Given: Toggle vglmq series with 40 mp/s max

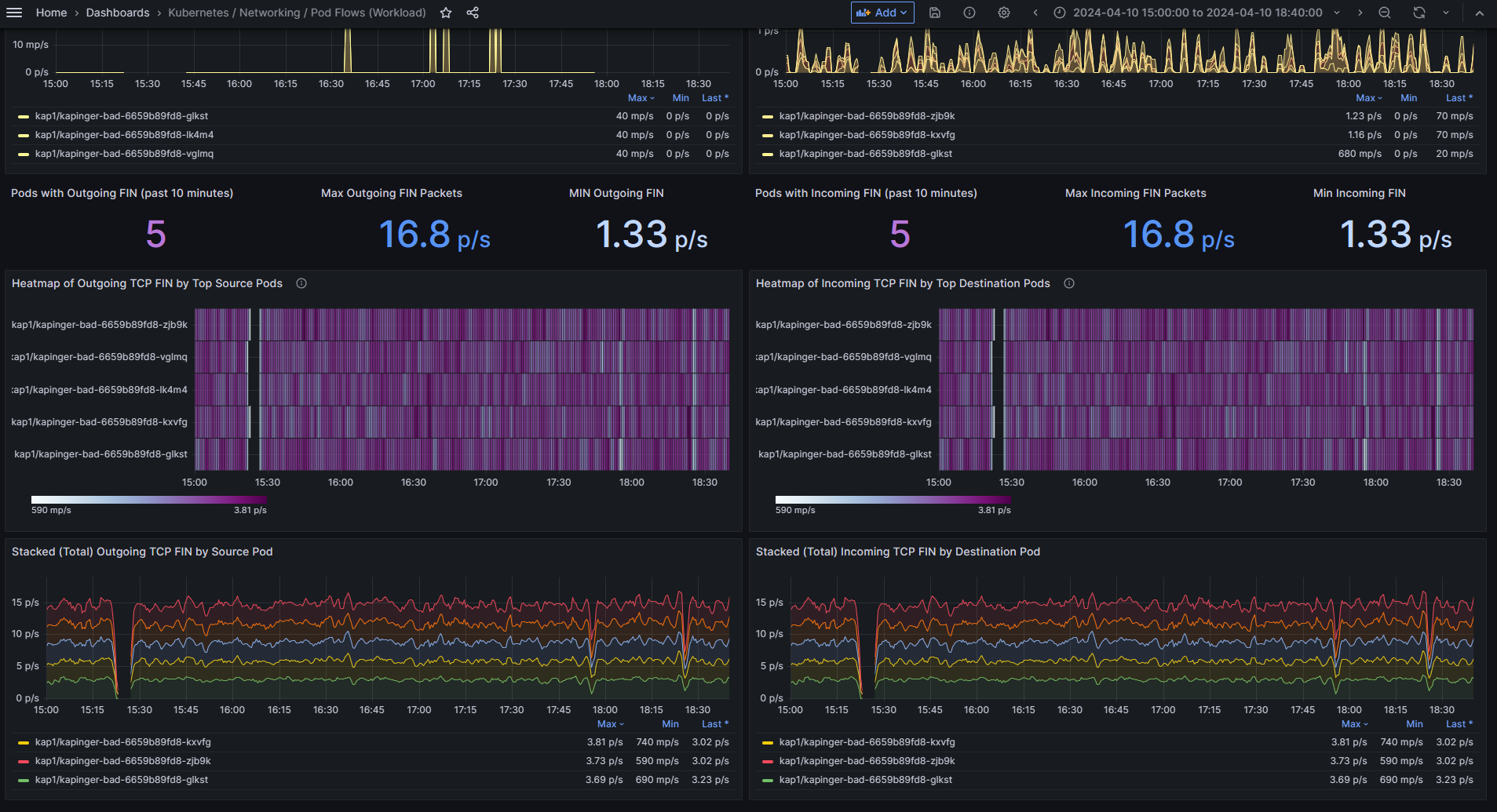Looking at the screenshot, I should coord(124,154).
